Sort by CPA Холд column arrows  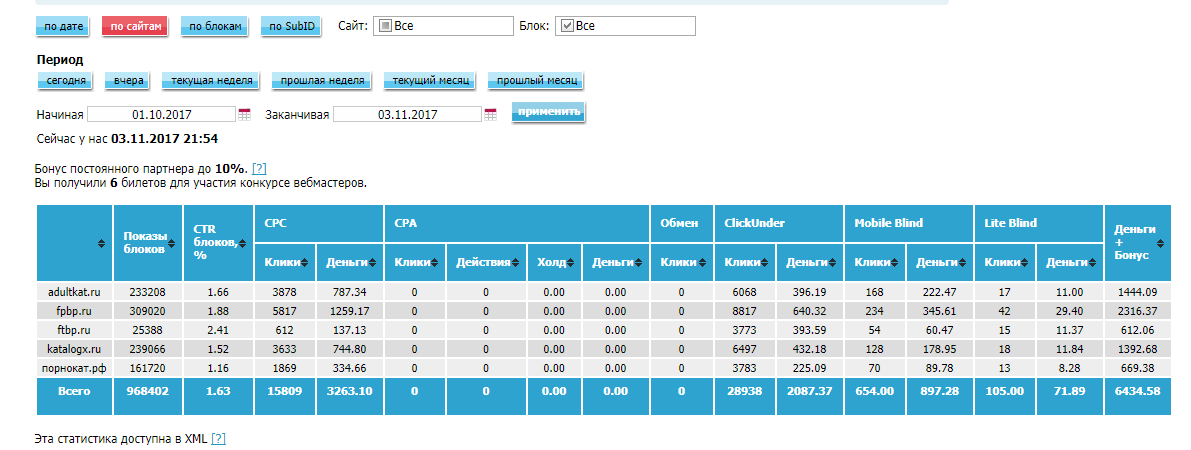click(x=568, y=263)
